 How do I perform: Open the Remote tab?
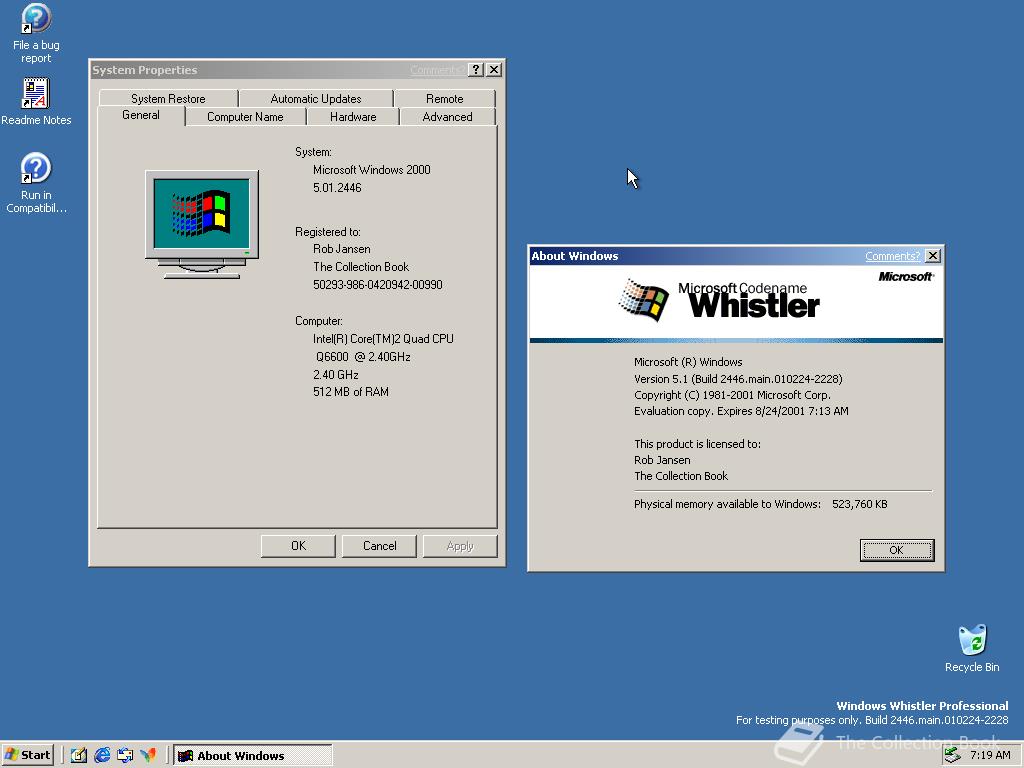[444, 99]
